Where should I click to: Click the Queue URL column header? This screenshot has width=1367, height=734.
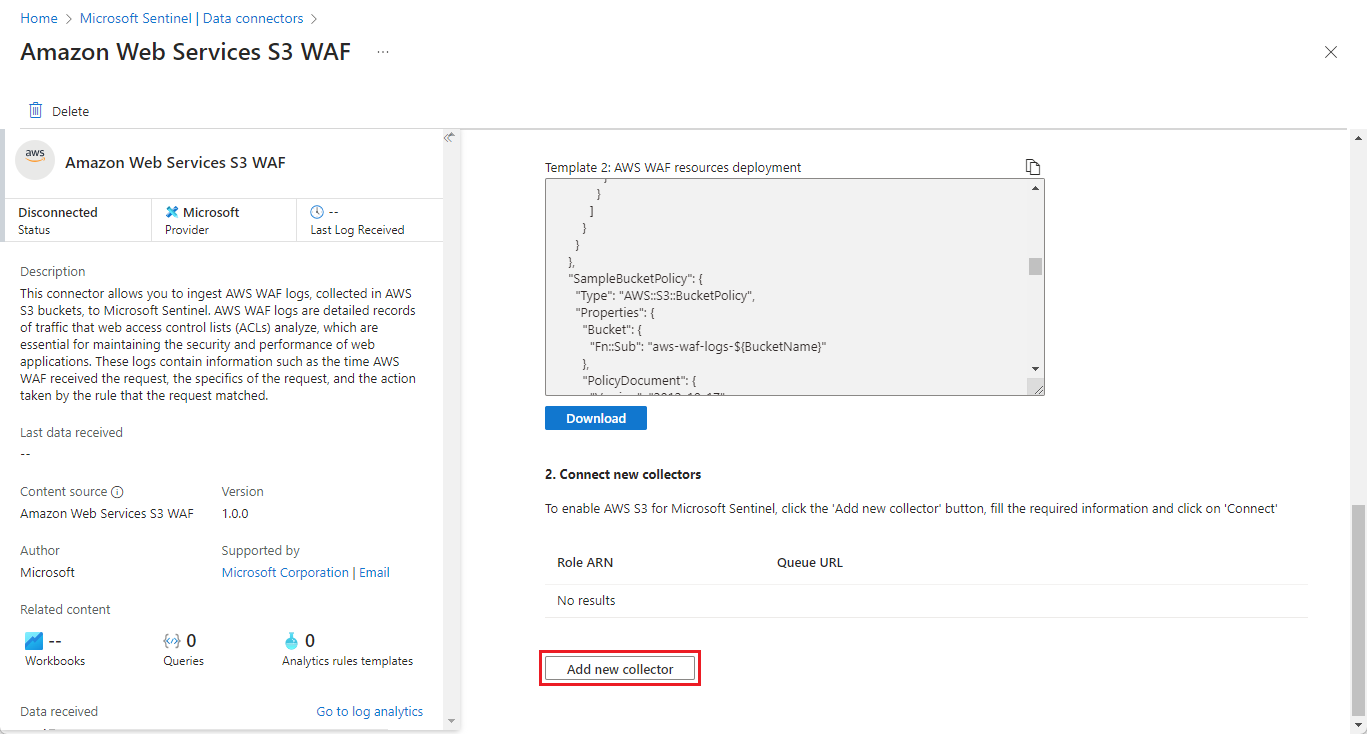pyautogui.click(x=810, y=562)
